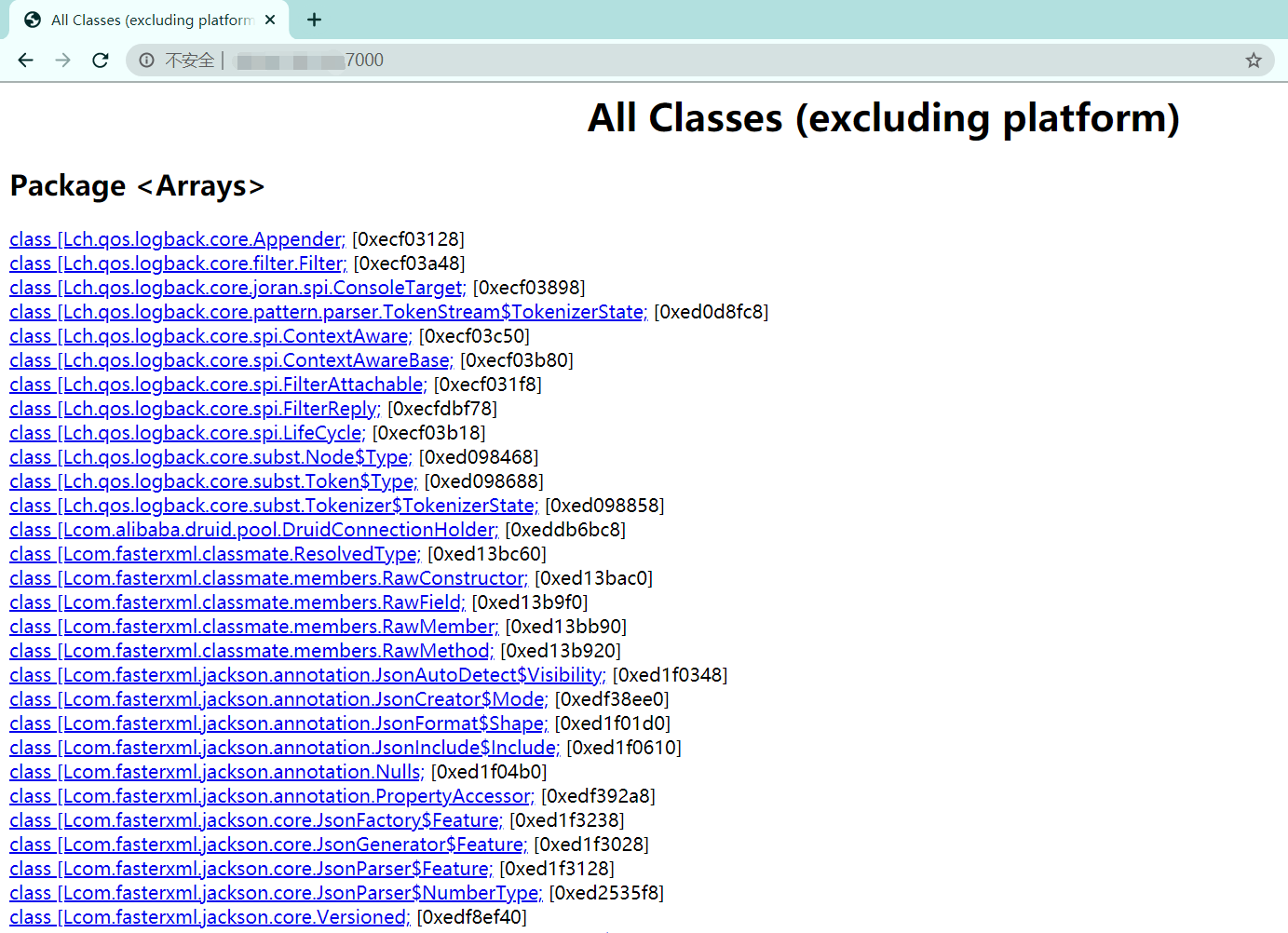Close the All Classes tab
Image resolution: width=1288 pixels, height=933 pixels.
270,20
